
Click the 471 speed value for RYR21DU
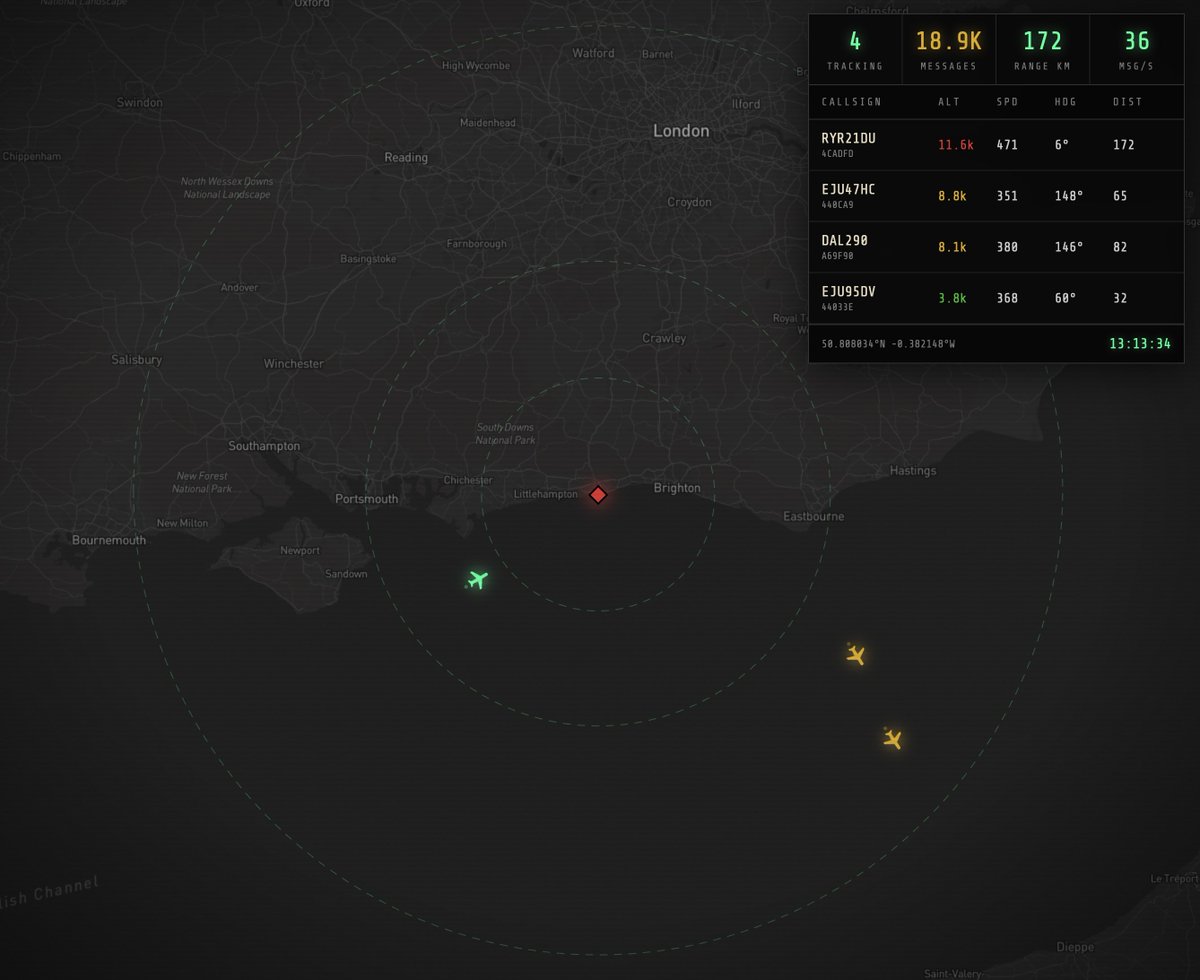[1007, 145]
